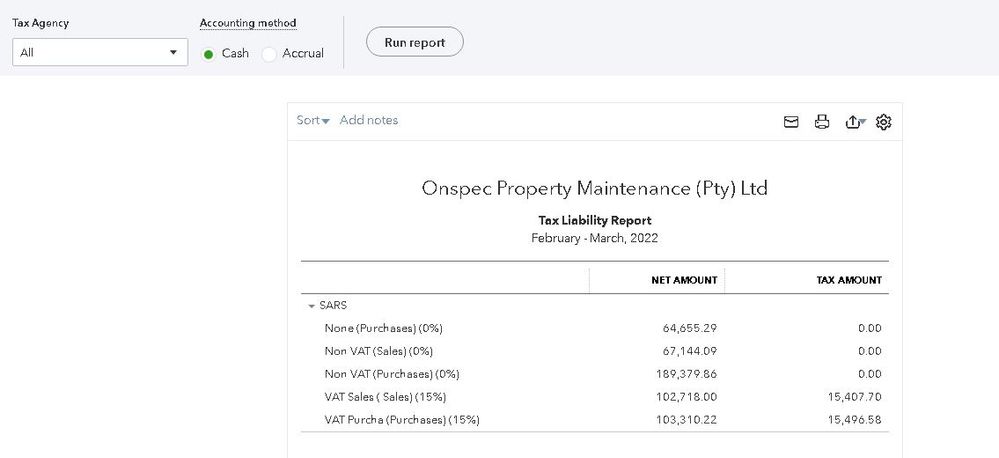Image resolution: width=999 pixels, height=458 pixels.
Task: Click the 64,655.29 net amount
Action: [689, 328]
